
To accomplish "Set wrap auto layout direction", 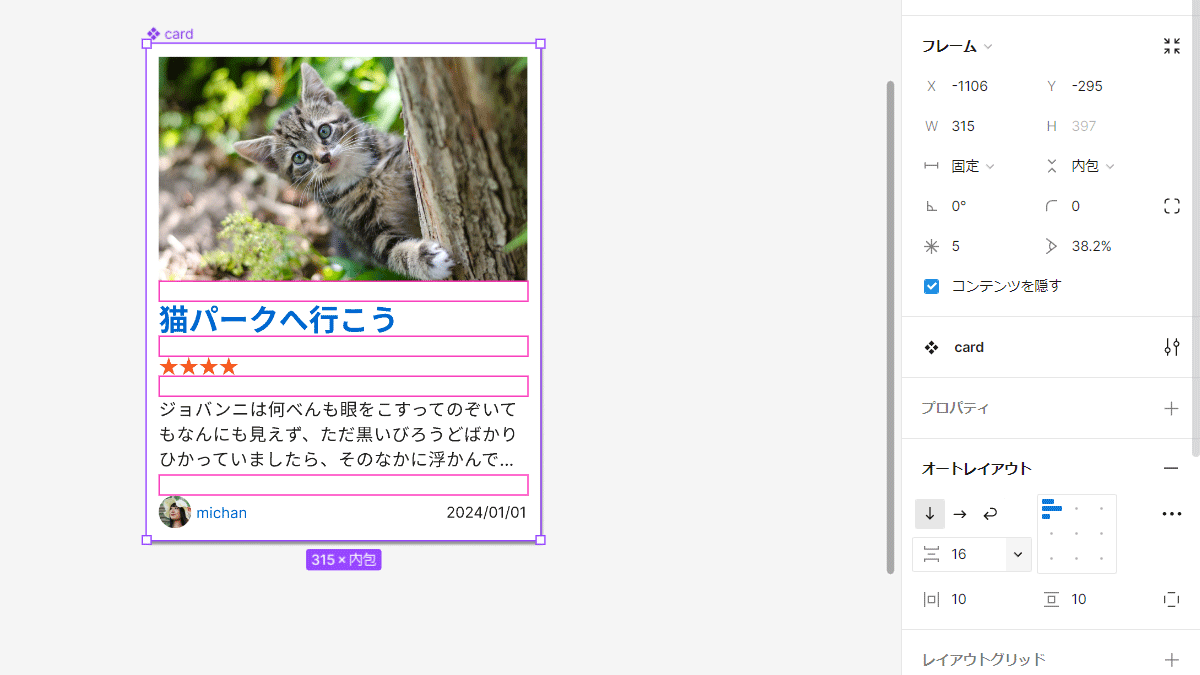I will (990, 514).
